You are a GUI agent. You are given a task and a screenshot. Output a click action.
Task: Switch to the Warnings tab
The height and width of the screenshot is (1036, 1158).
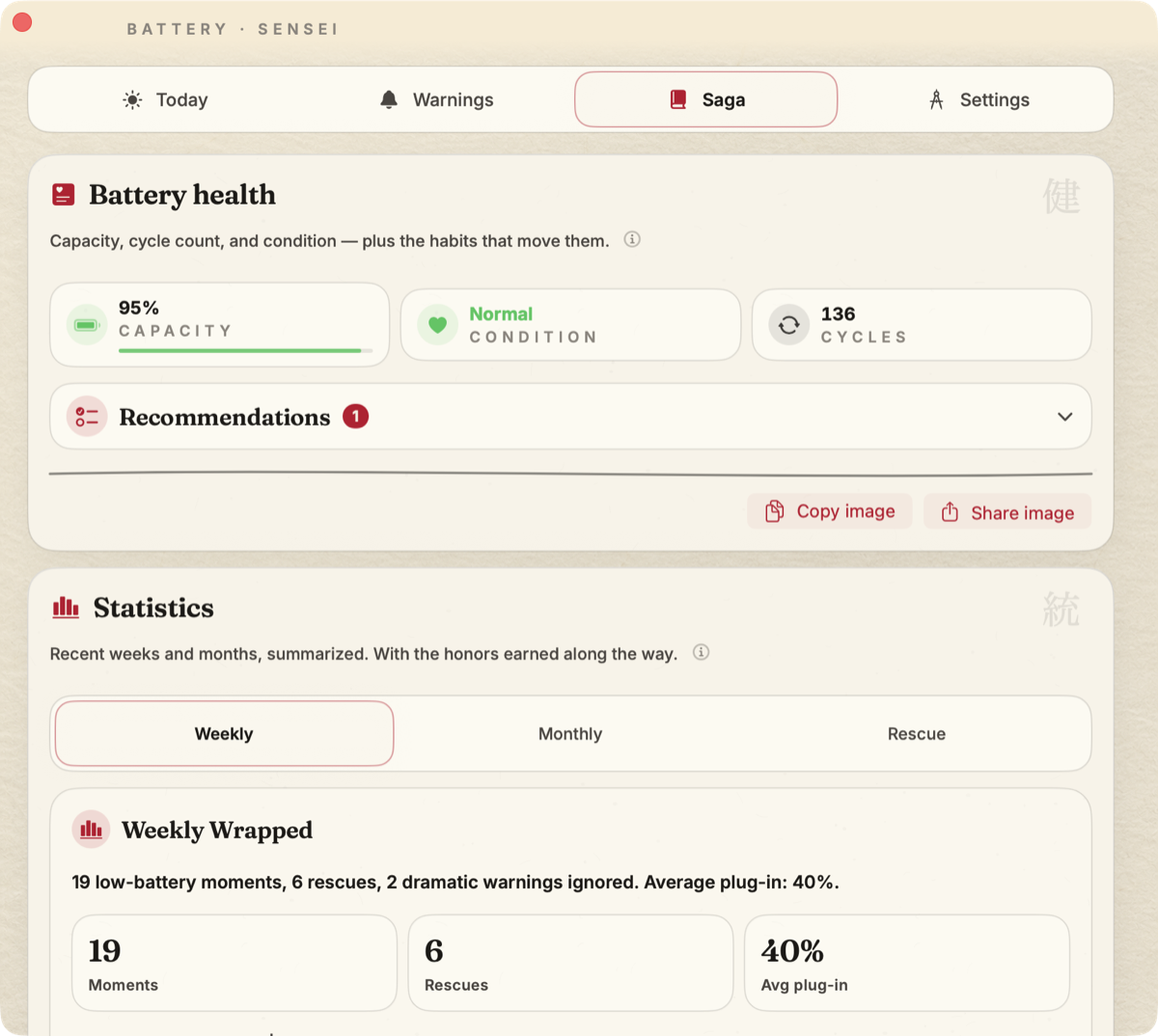click(x=436, y=99)
